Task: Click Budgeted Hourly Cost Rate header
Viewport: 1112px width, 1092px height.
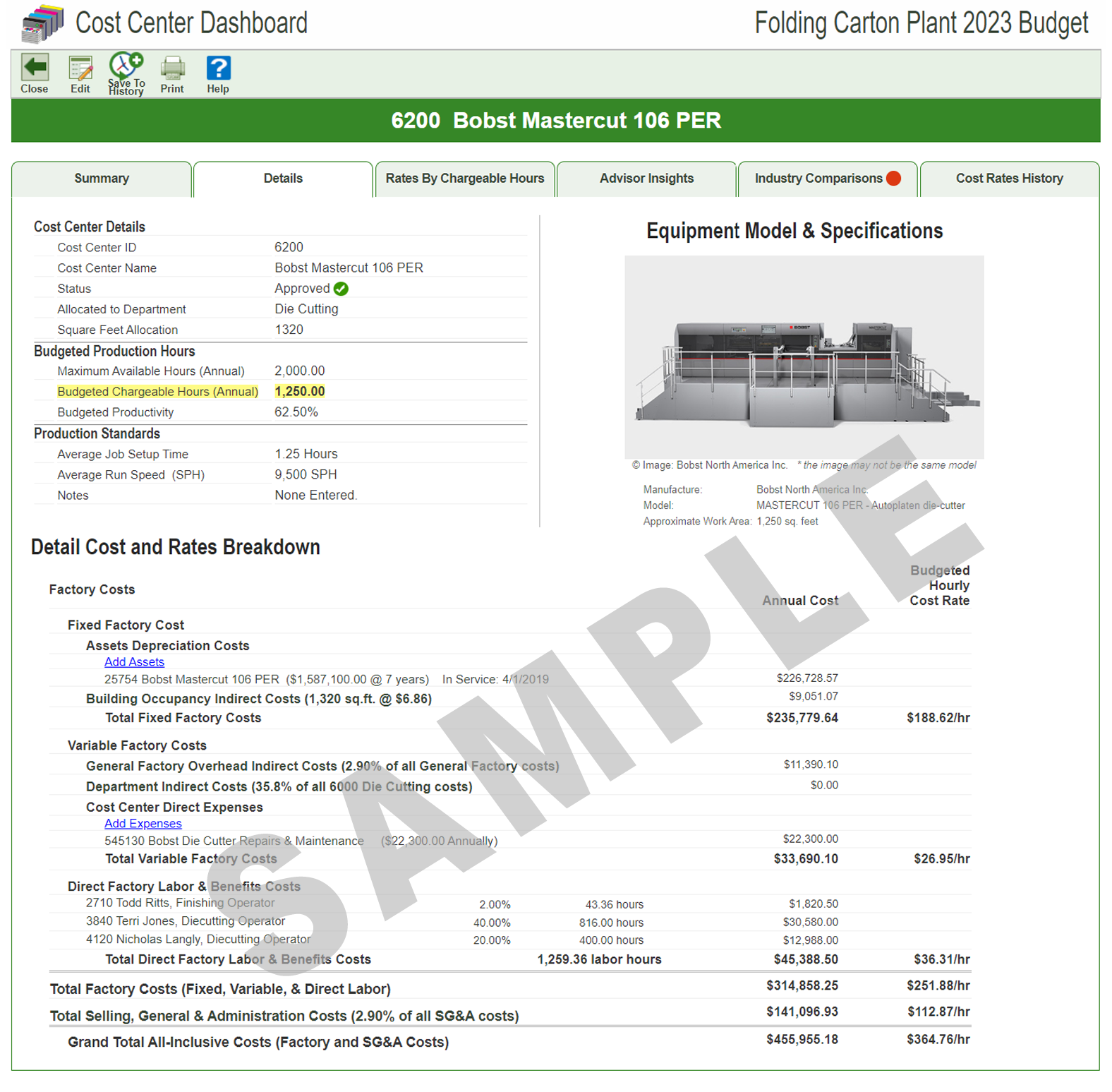Action: click(939, 586)
